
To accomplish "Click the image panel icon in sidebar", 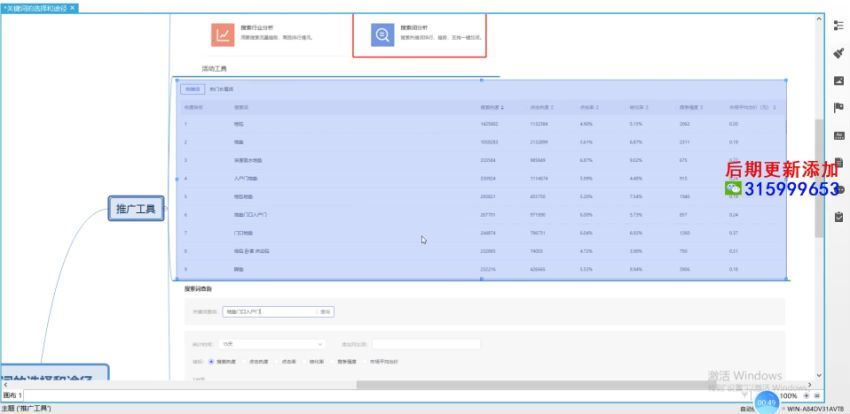I will 838,80.
